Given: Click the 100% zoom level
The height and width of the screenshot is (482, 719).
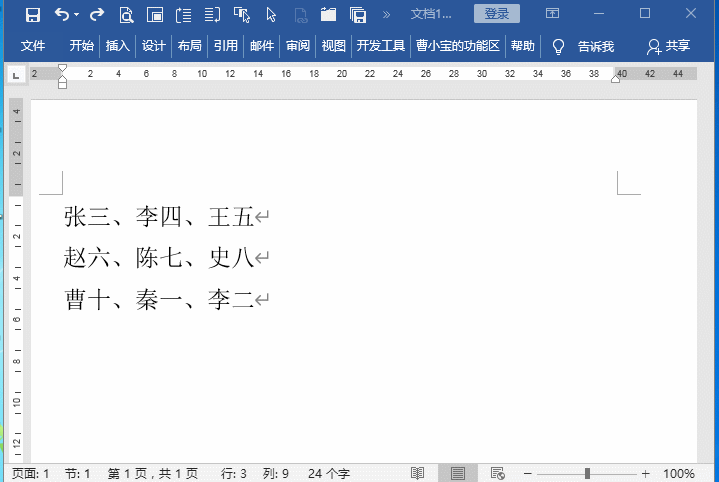Looking at the screenshot, I should point(679,473).
